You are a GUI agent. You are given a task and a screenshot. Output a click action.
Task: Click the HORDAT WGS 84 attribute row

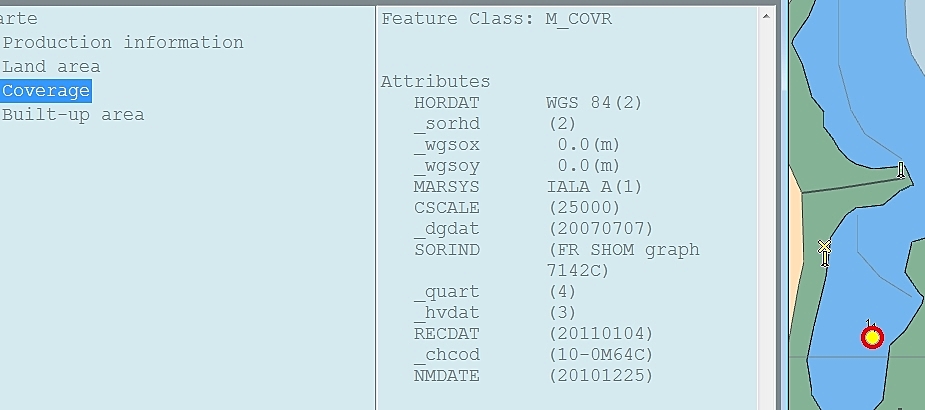[527, 103]
